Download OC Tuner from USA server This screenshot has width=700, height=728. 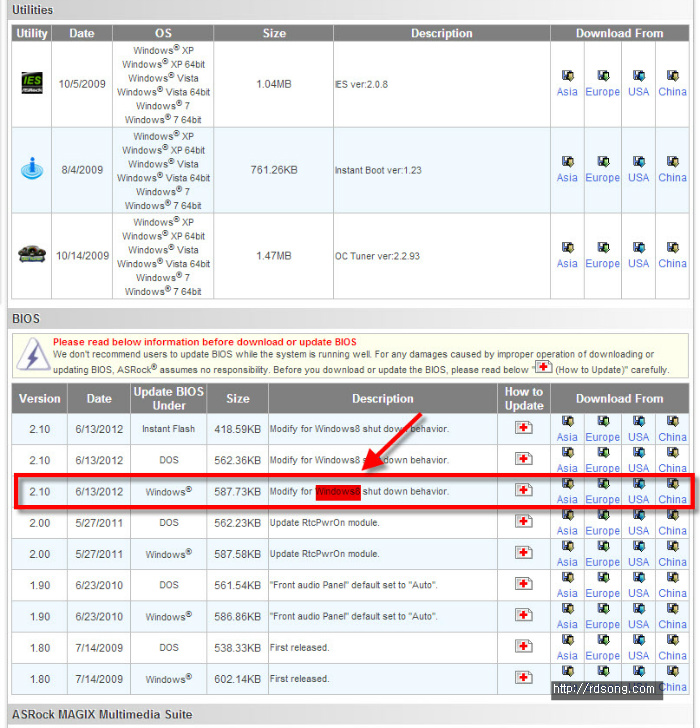click(638, 255)
